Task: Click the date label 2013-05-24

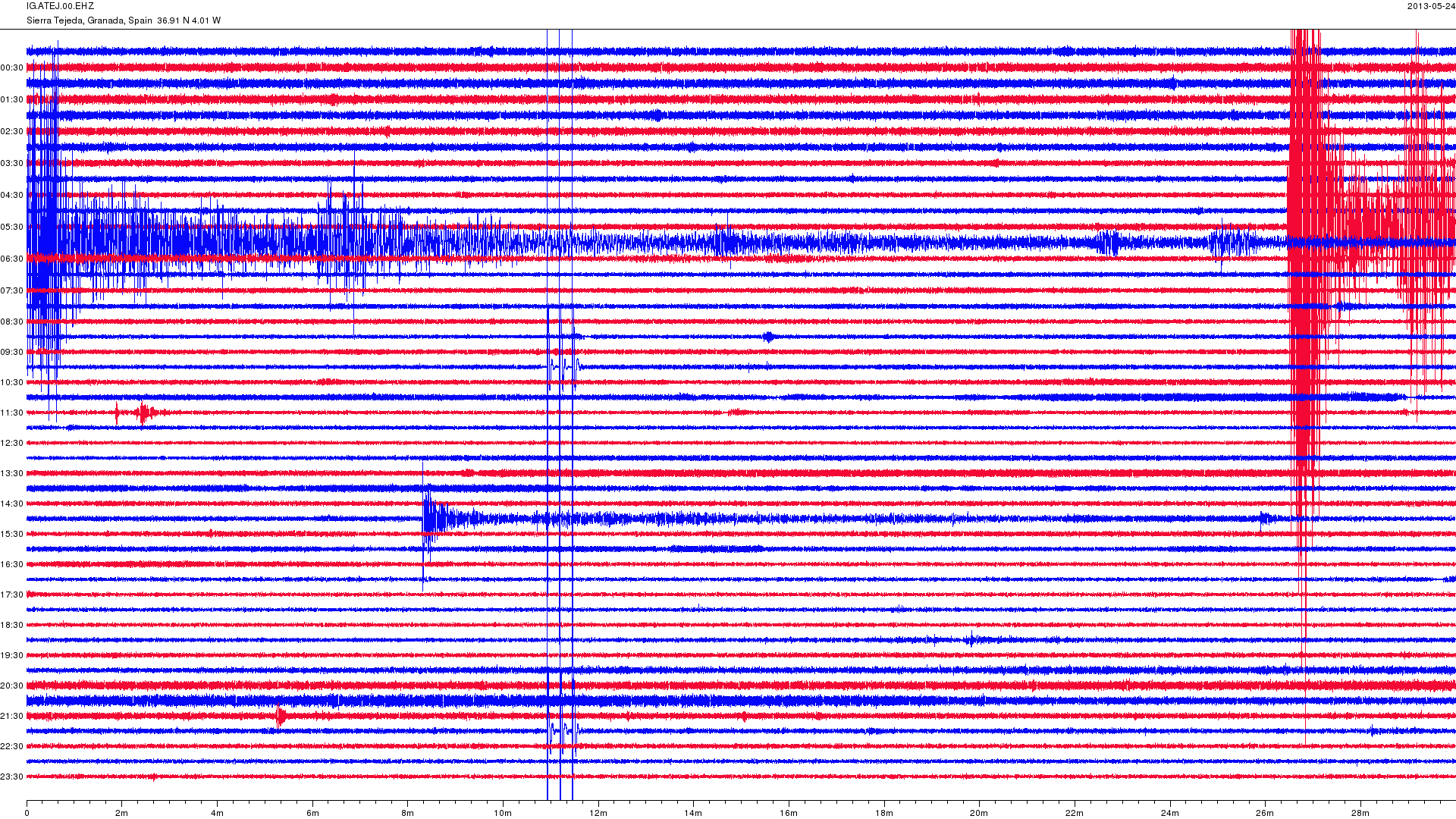Action: pos(1431,6)
